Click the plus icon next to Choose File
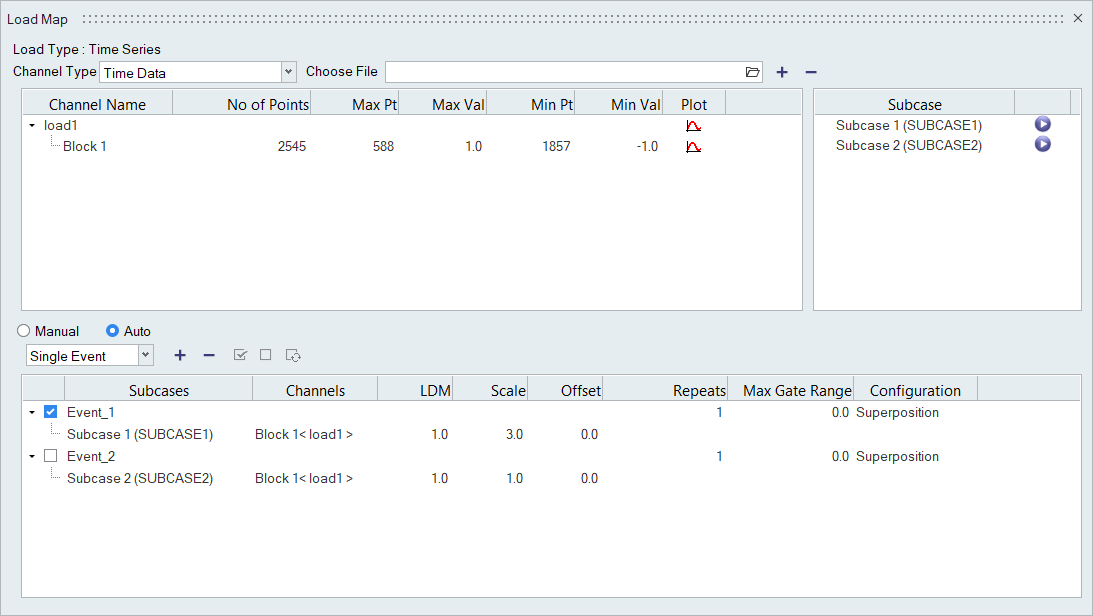 tap(782, 72)
